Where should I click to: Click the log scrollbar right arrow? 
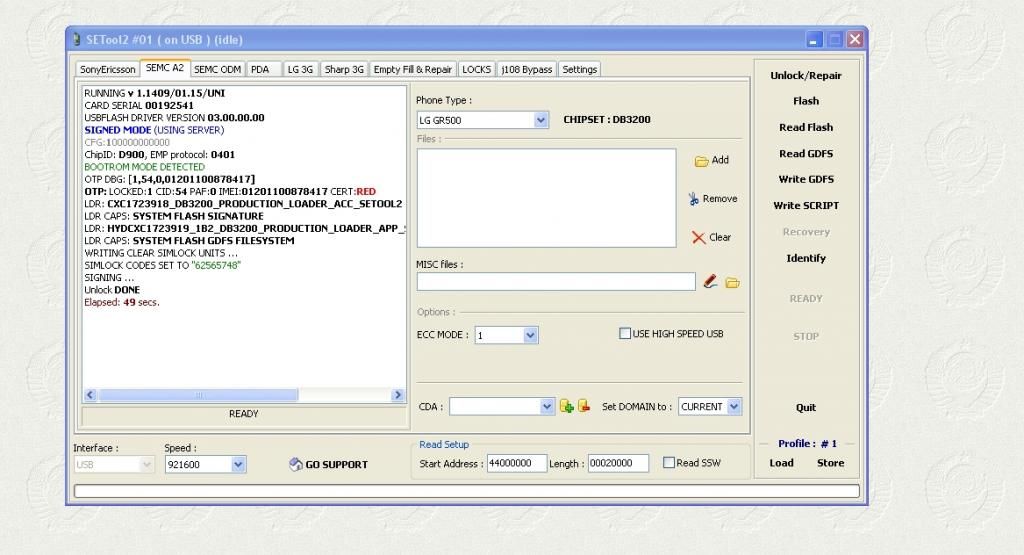pos(397,395)
